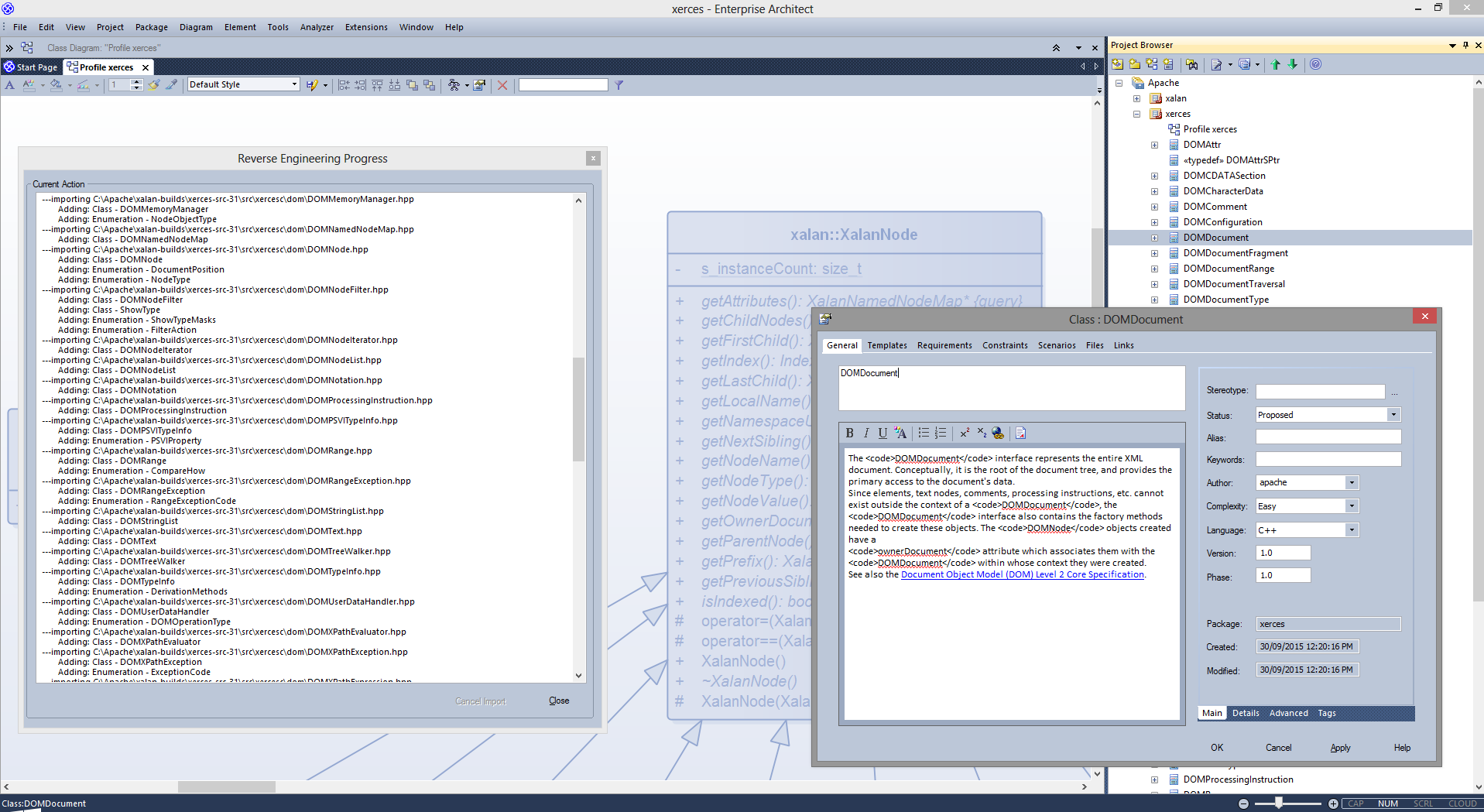Viewport: 1484px width, 812px height.
Task: Open the DOM Level 2 Core Specification link
Action: click(1022, 574)
